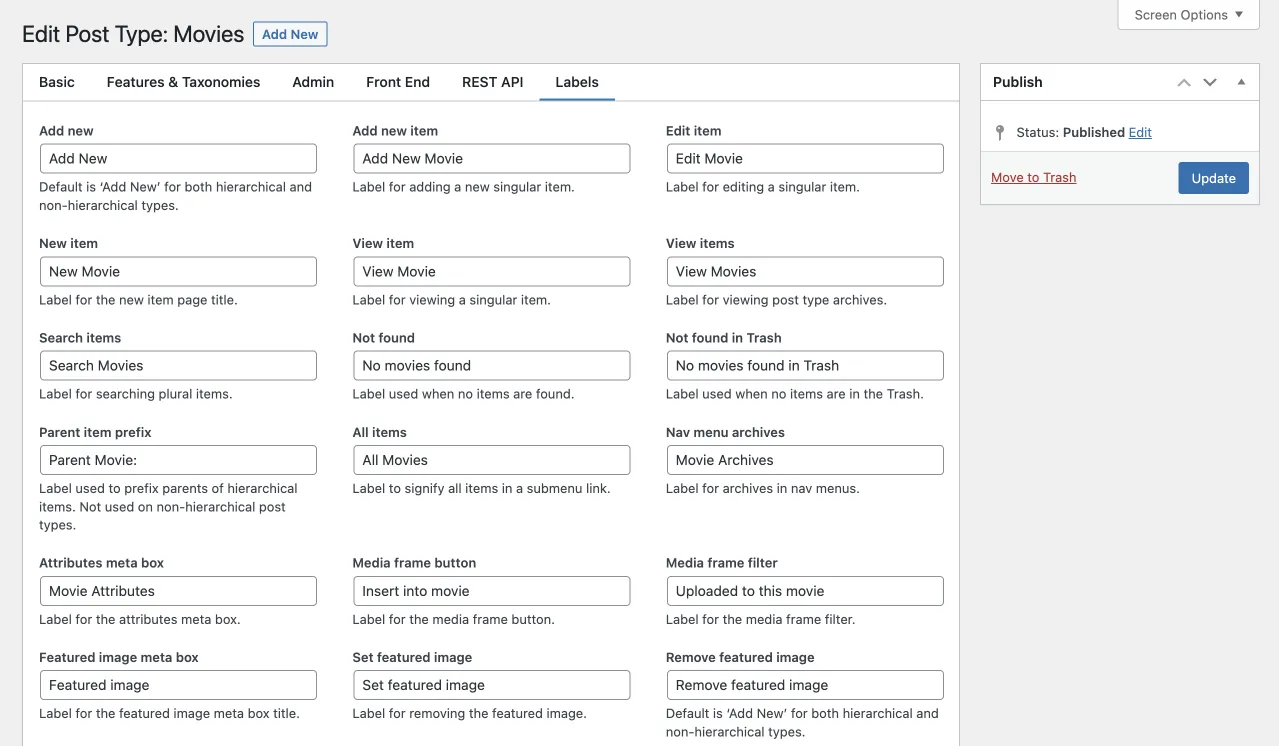
Task: Click the Labels tab
Action: 577,82
